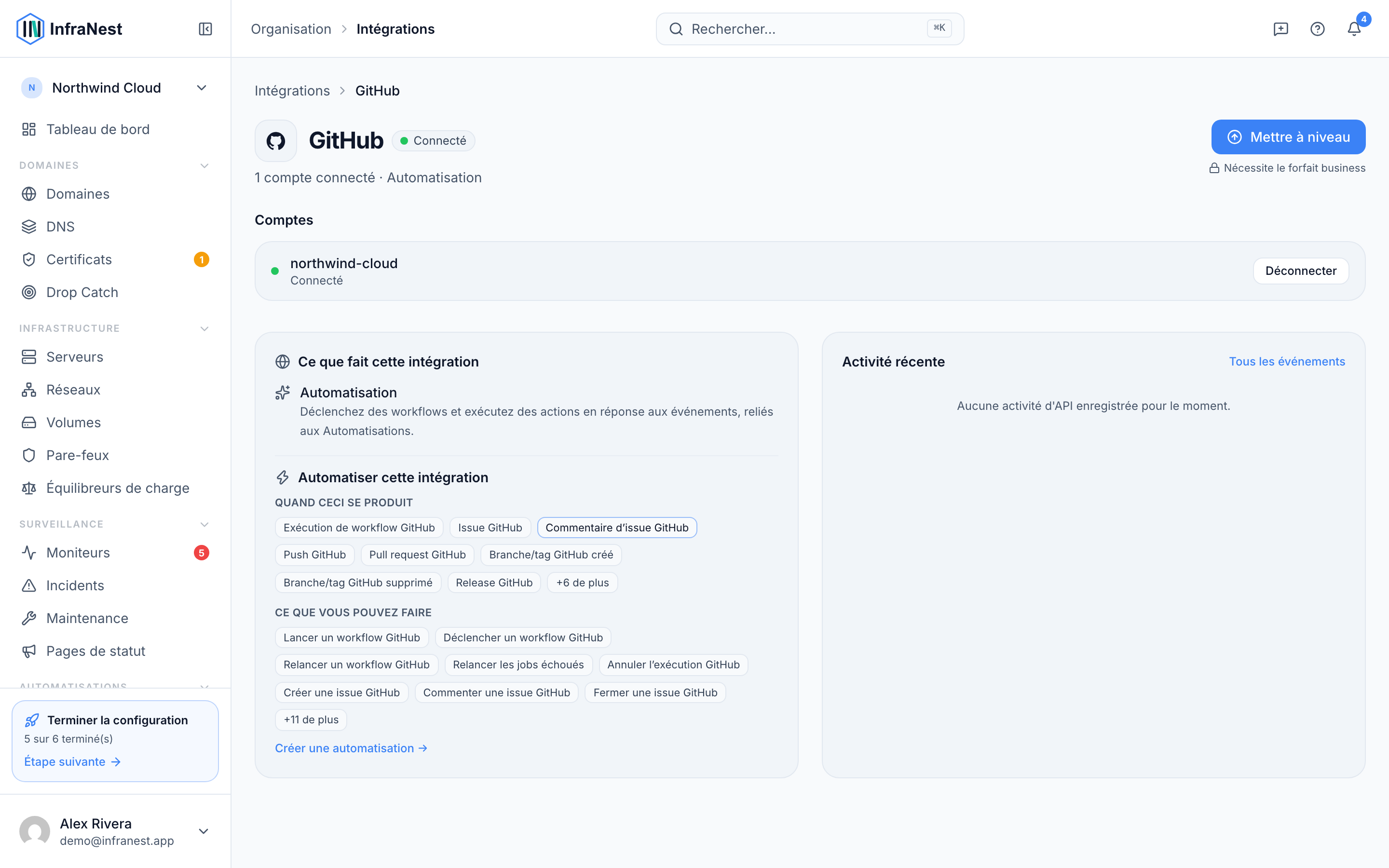Click the InfraNest logo icon
This screenshot has width=1389, height=868.
click(30, 29)
